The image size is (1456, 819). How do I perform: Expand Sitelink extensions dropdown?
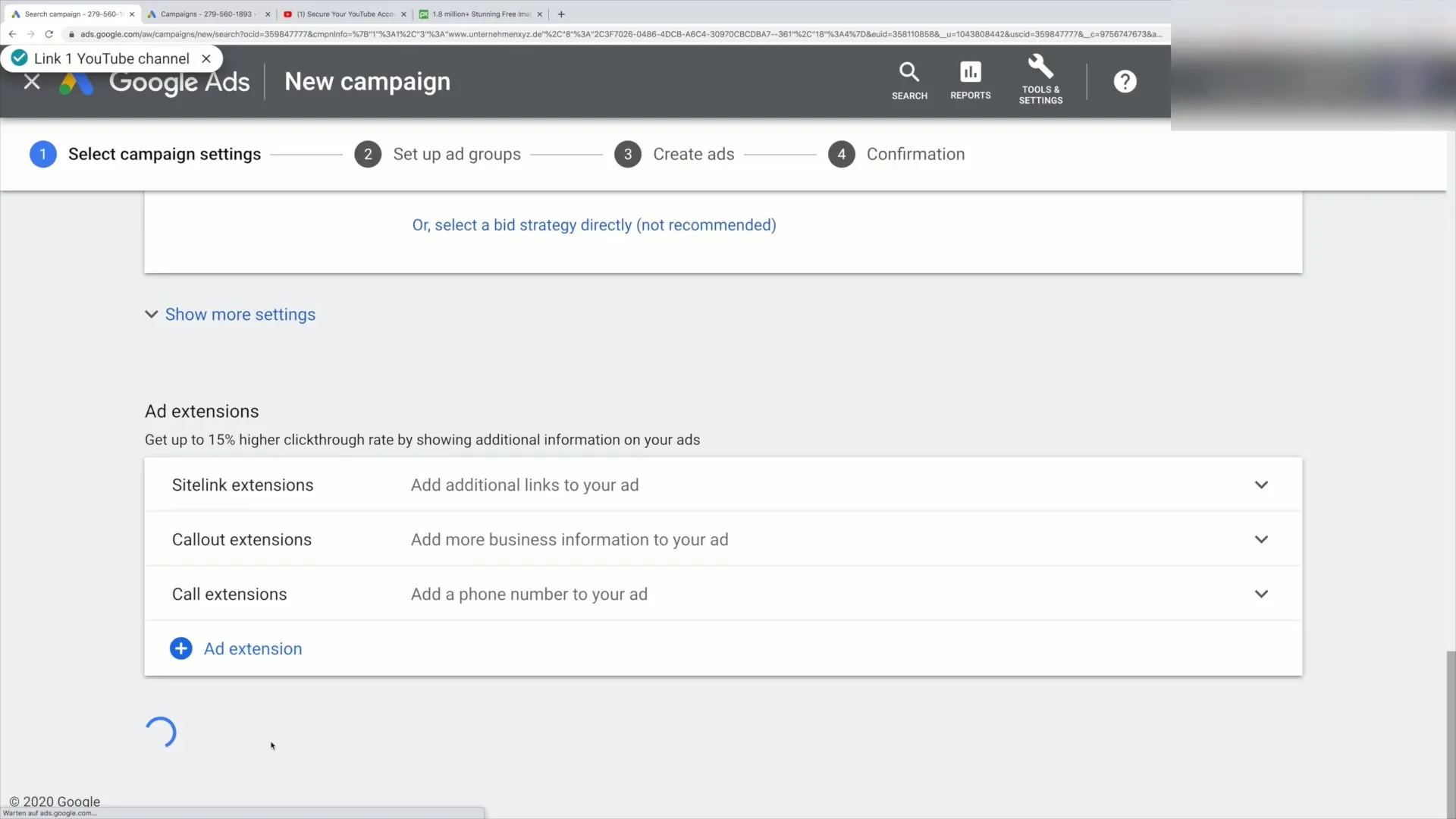[x=1261, y=484]
